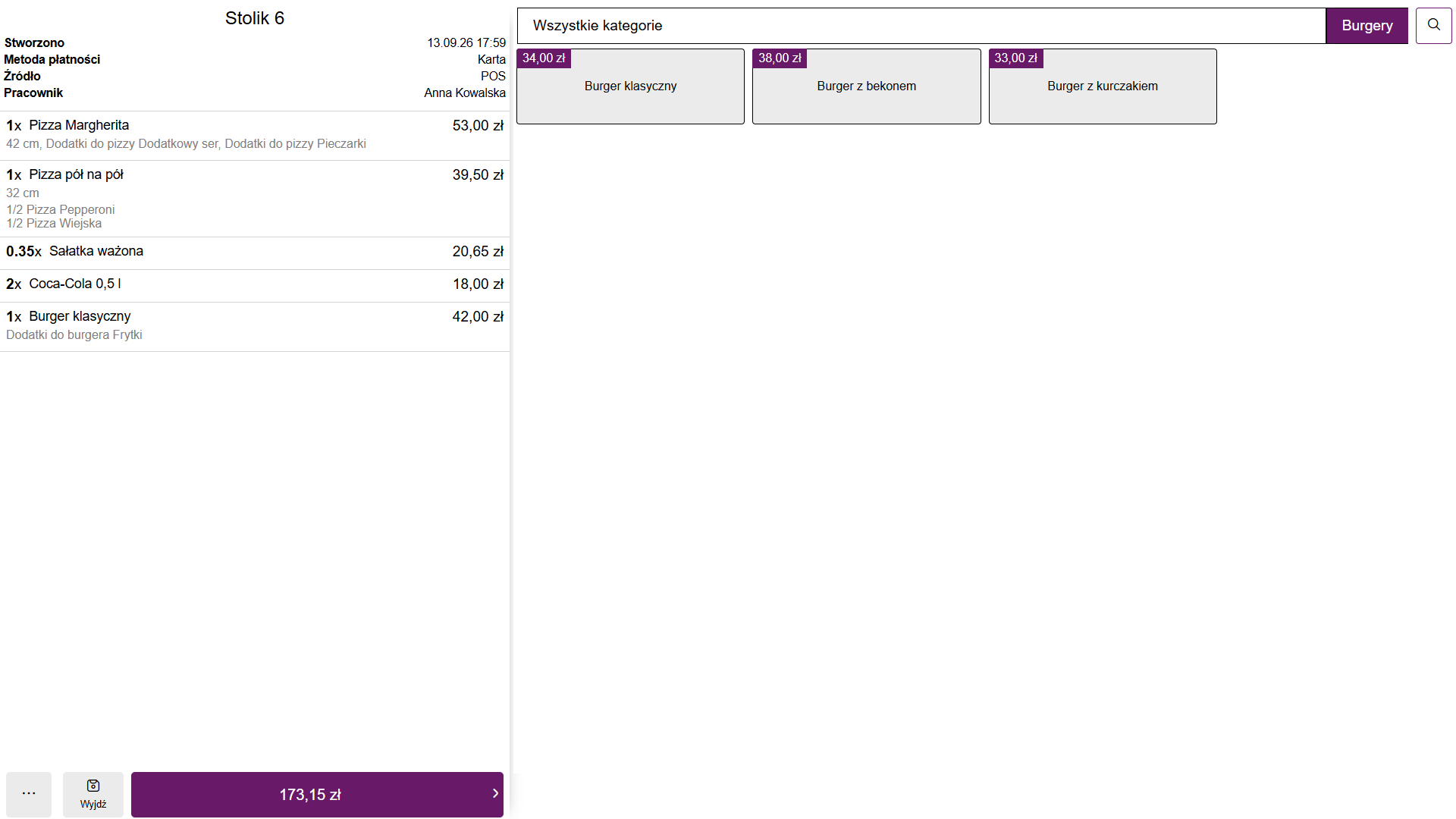This screenshot has width=1456, height=819.
Task: Click the Metoda płatności label
Action: click(52, 59)
